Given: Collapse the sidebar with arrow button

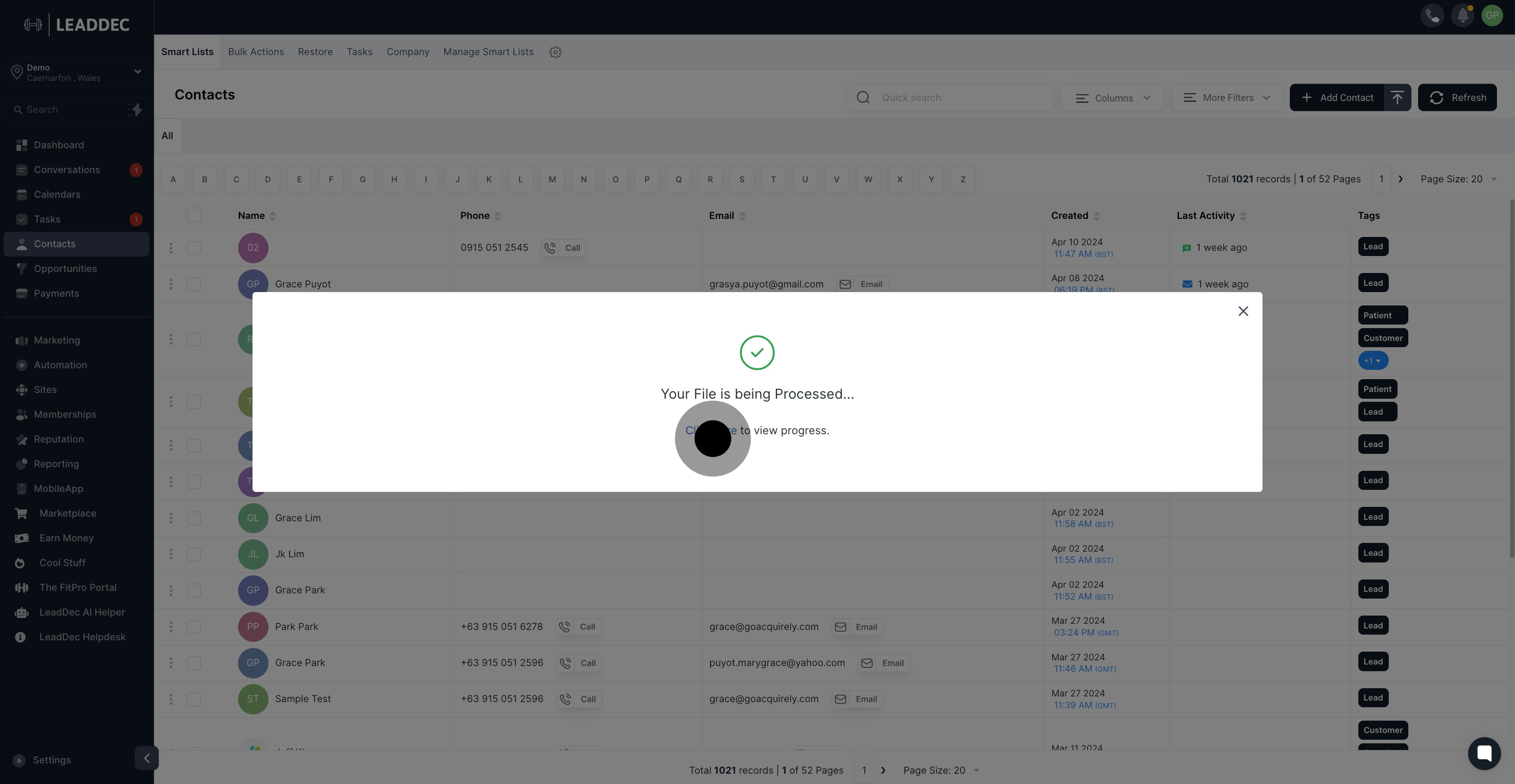Looking at the screenshot, I should pos(146,758).
